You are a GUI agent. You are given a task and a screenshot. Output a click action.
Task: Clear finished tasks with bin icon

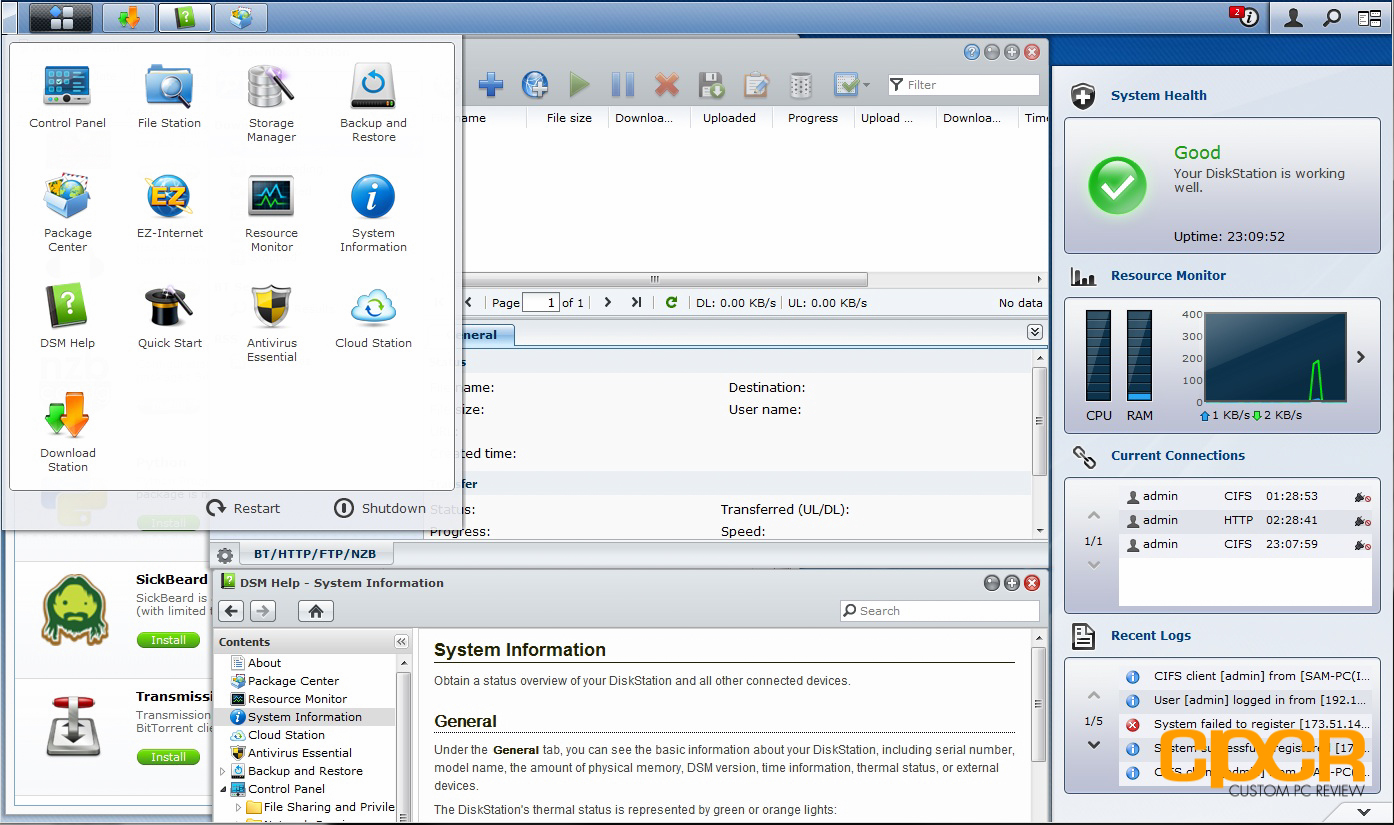pyautogui.click(x=800, y=85)
